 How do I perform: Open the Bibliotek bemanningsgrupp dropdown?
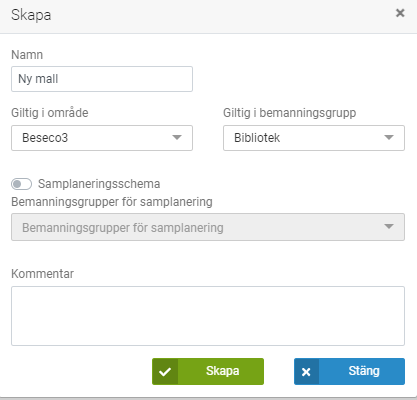coord(314,138)
